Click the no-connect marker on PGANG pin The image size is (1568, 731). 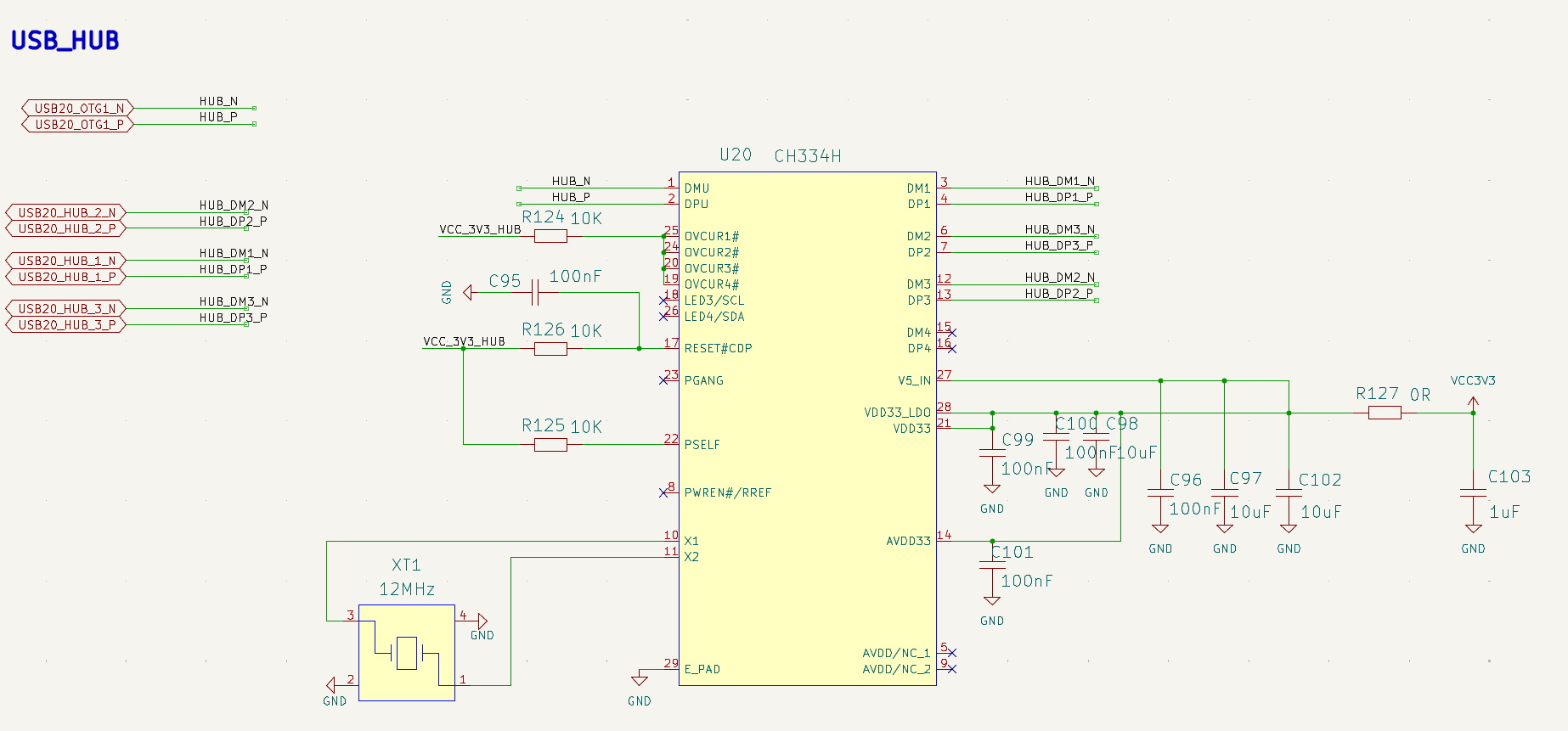tap(663, 380)
